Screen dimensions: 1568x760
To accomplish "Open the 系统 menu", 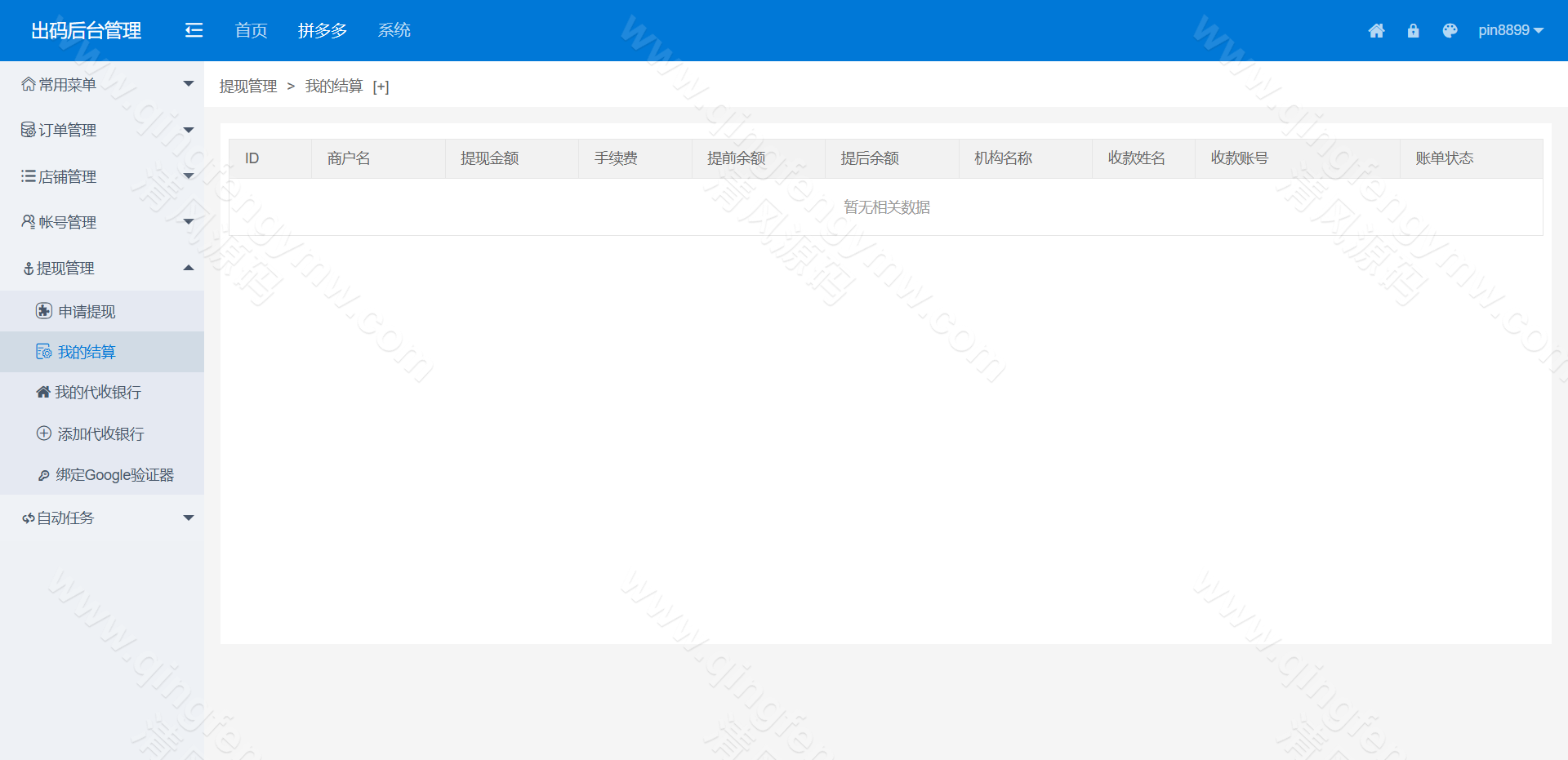I will [394, 30].
